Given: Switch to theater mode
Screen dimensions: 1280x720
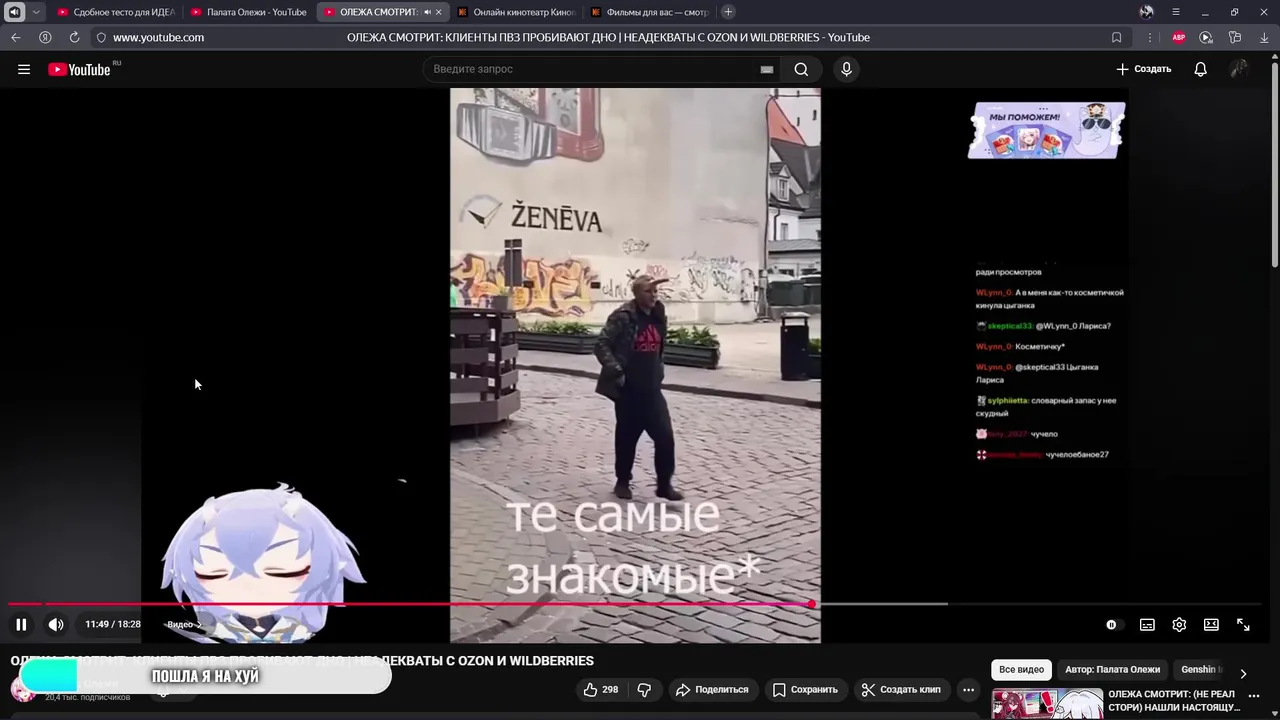Looking at the screenshot, I should 1211,624.
